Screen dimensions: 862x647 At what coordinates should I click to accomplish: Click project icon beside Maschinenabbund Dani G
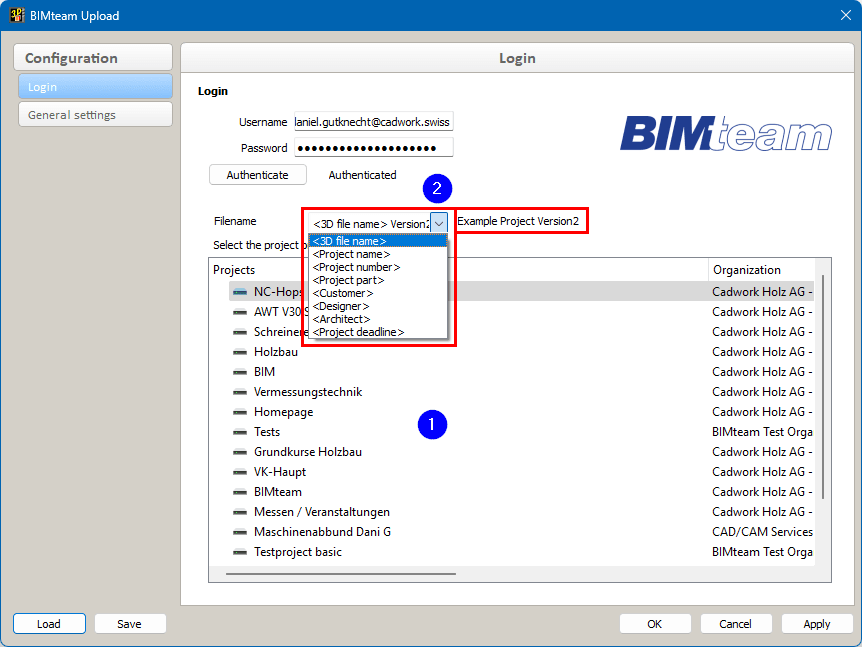point(240,532)
